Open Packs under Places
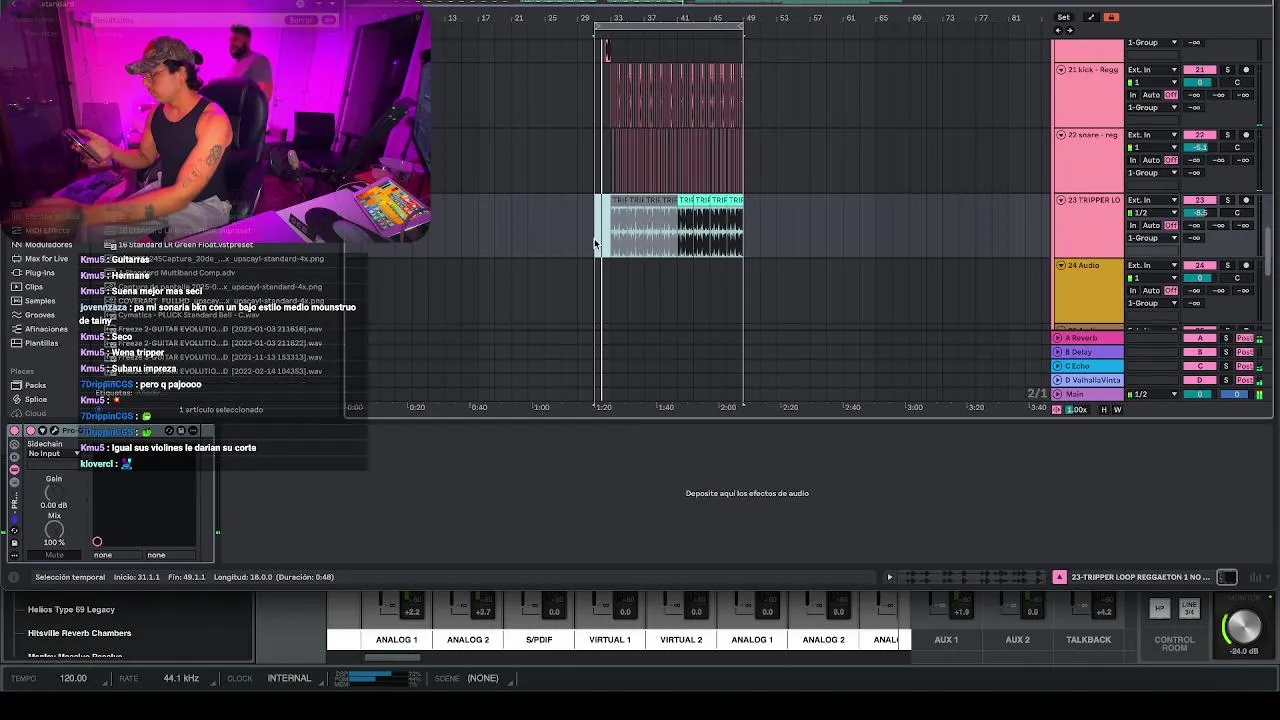Viewport: 1280px width, 720px height. 29,385
